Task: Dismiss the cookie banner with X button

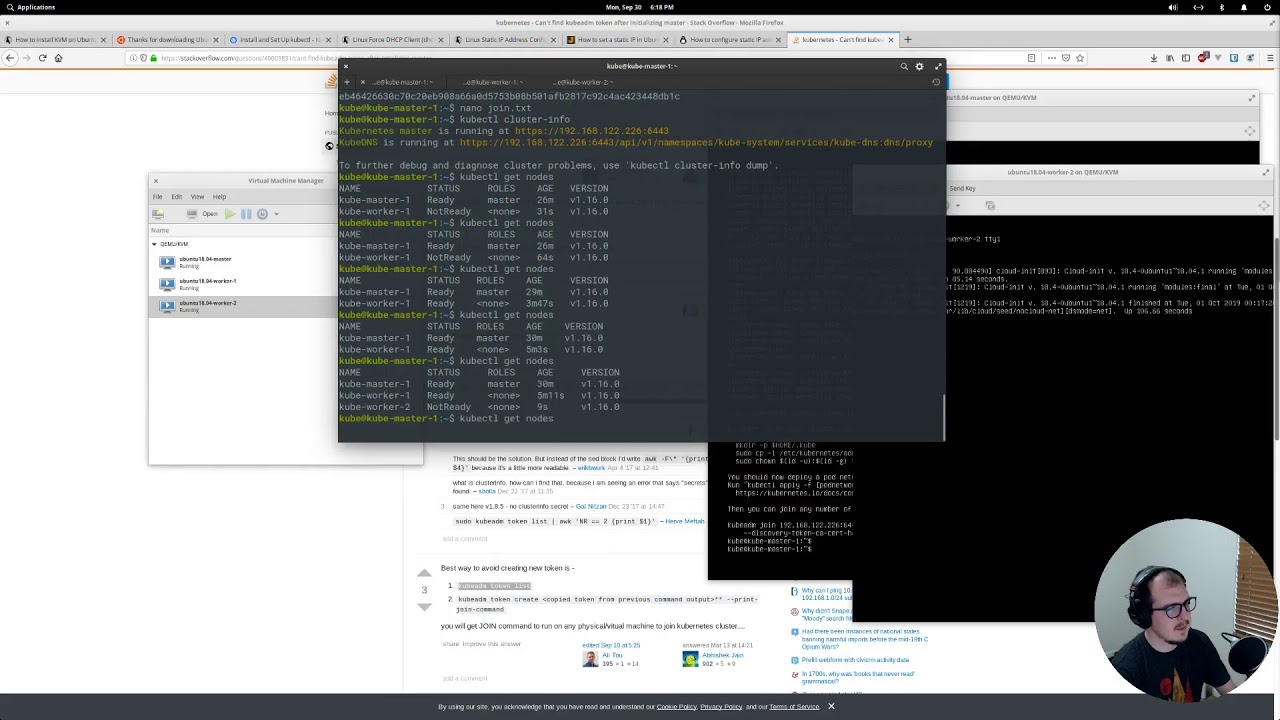Action: [831, 707]
